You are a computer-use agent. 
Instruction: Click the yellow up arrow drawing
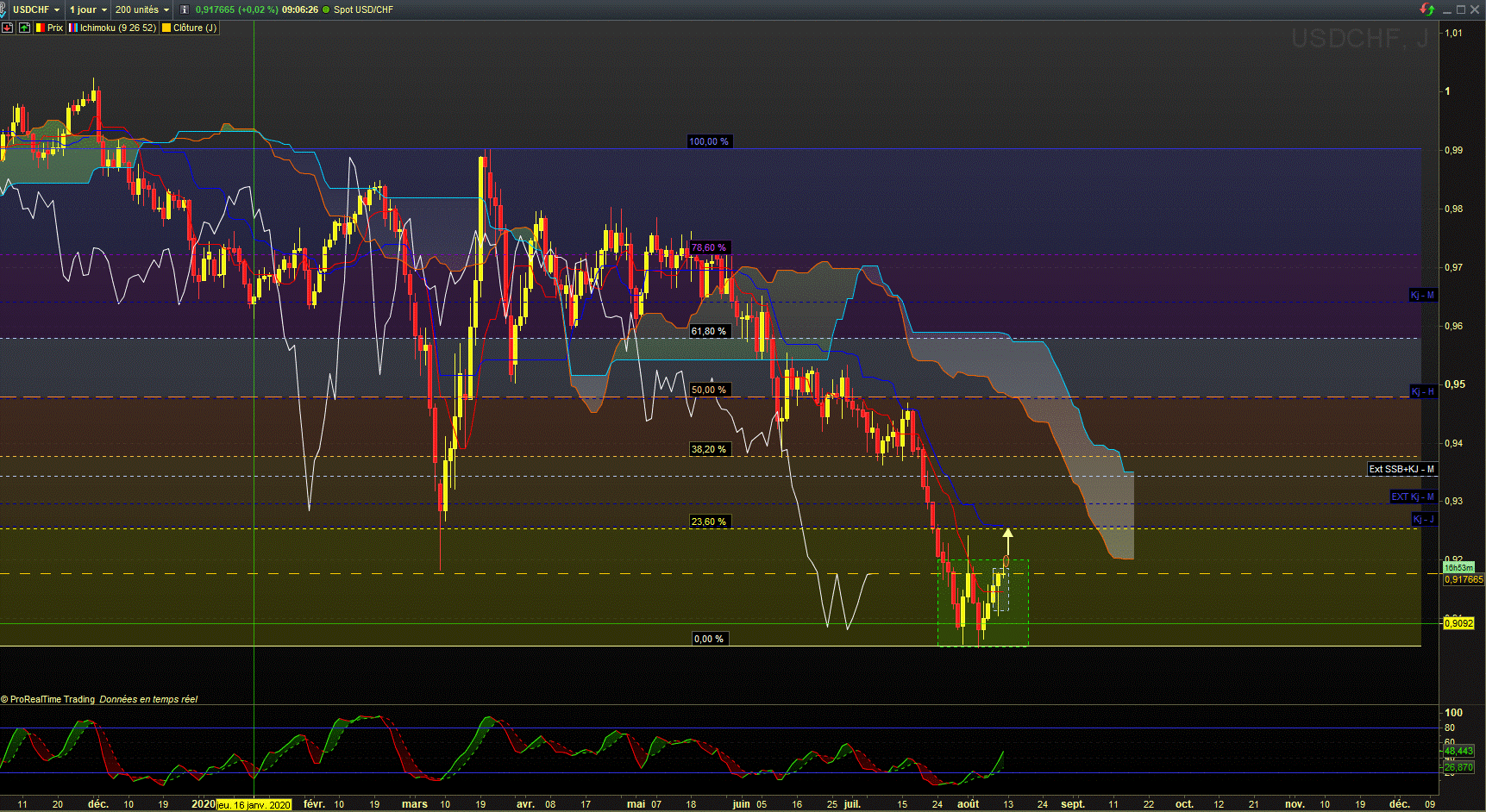click(x=1007, y=540)
